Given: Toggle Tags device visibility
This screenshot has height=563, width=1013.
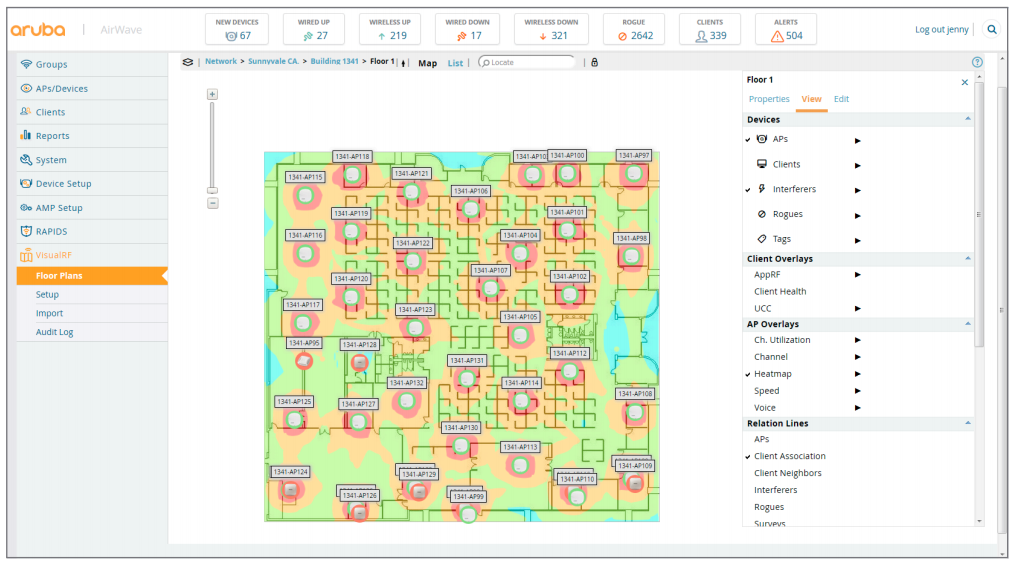Looking at the screenshot, I should (782, 239).
